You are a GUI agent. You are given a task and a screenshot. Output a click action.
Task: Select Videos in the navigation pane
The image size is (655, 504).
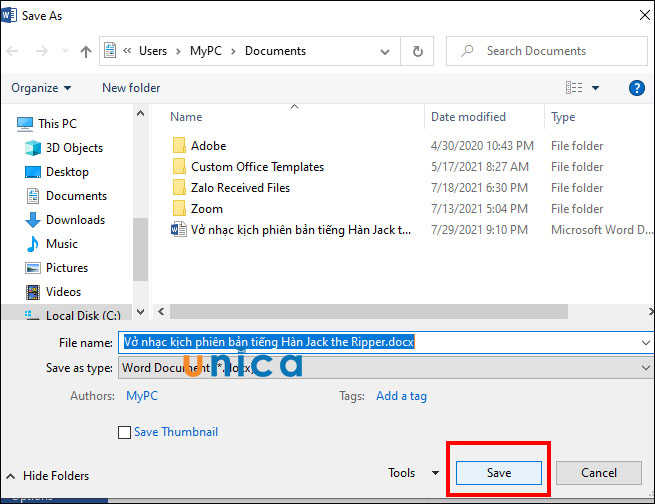tap(53, 292)
